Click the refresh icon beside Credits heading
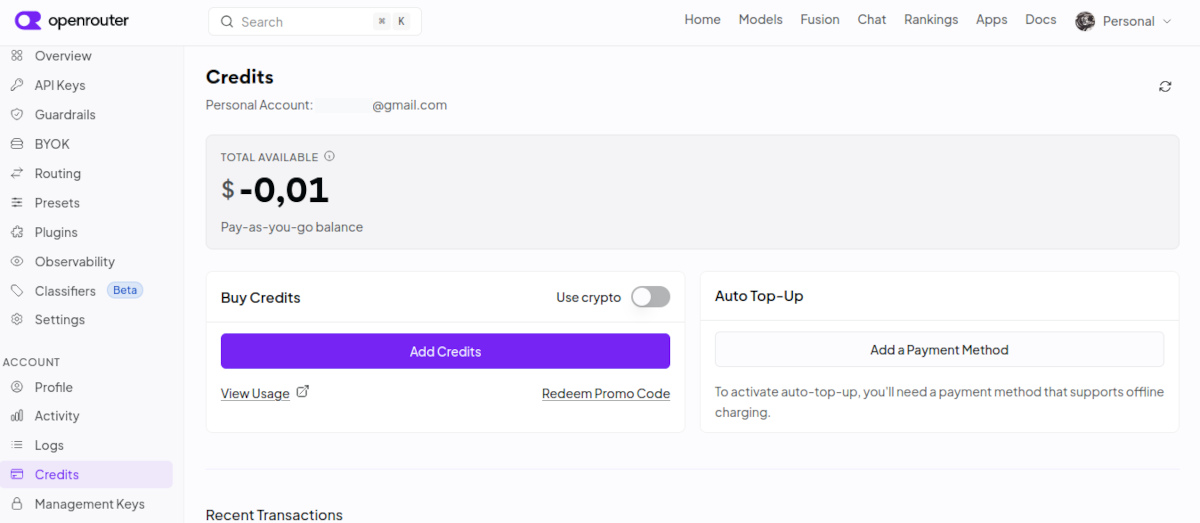The height and width of the screenshot is (523, 1200). pyautogui.click(x=1165, y=87)
